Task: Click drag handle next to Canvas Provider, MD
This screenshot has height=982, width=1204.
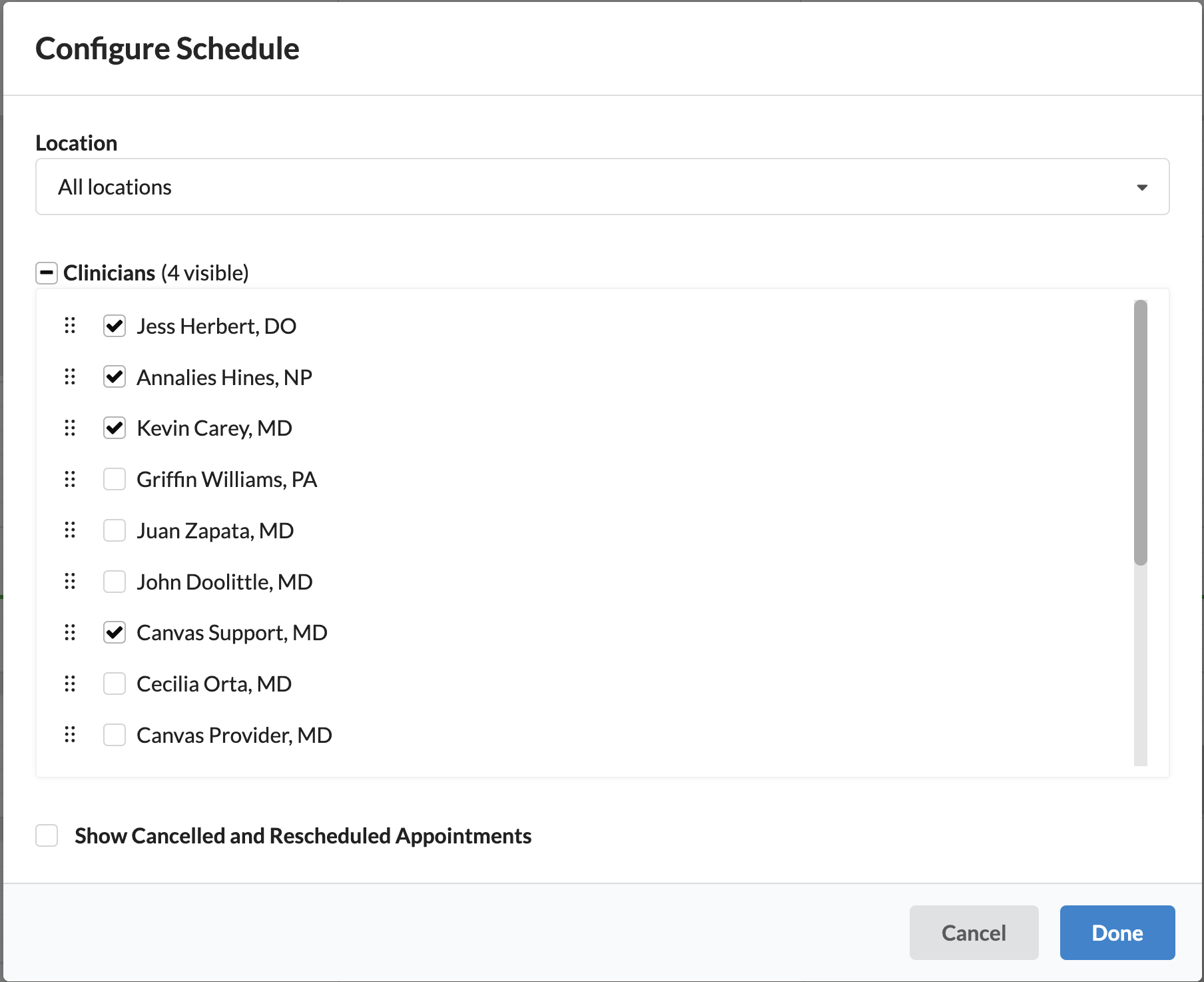Action: click(70, 735)
